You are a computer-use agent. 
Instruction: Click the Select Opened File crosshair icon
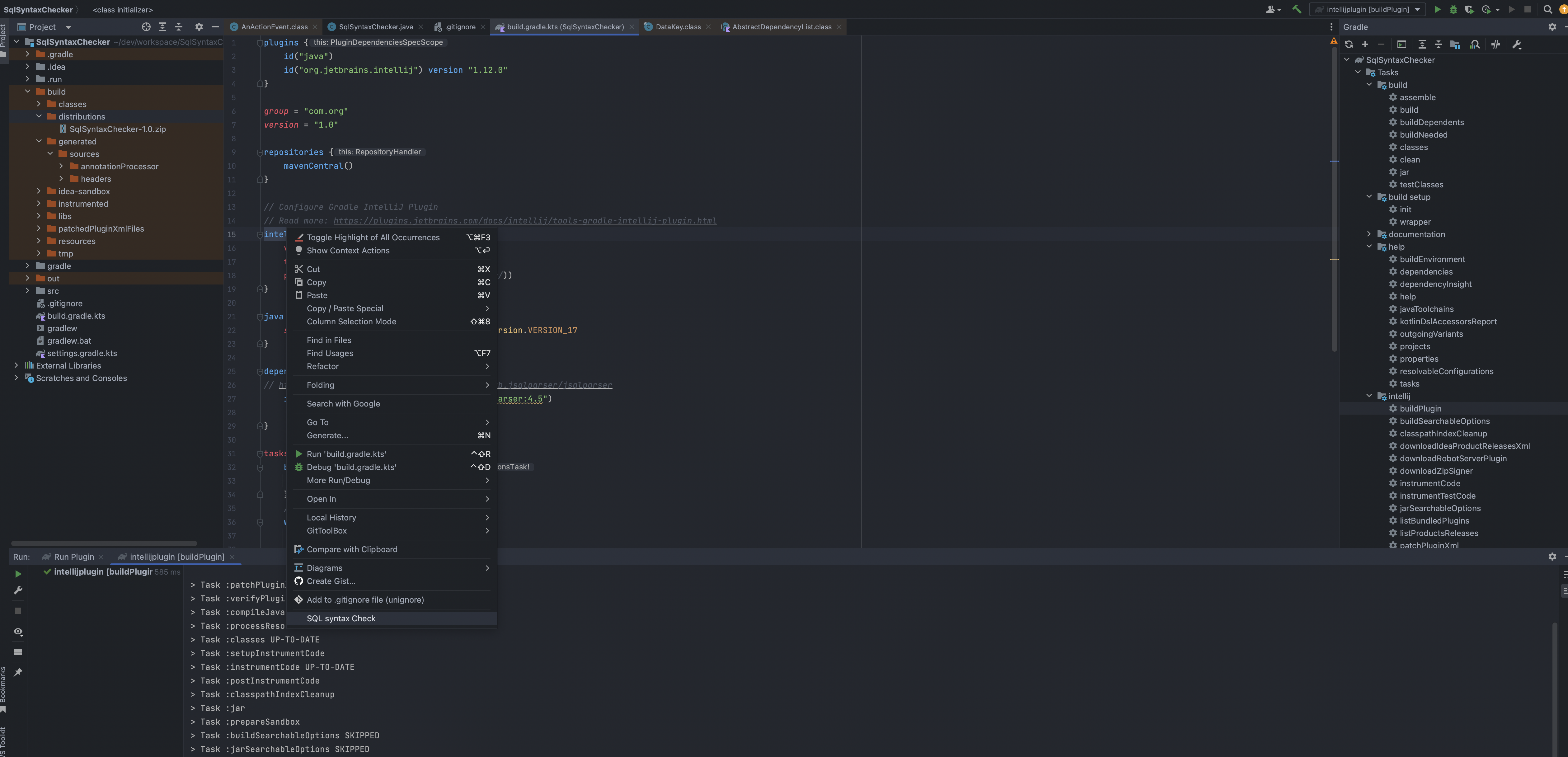coord(146,27)
